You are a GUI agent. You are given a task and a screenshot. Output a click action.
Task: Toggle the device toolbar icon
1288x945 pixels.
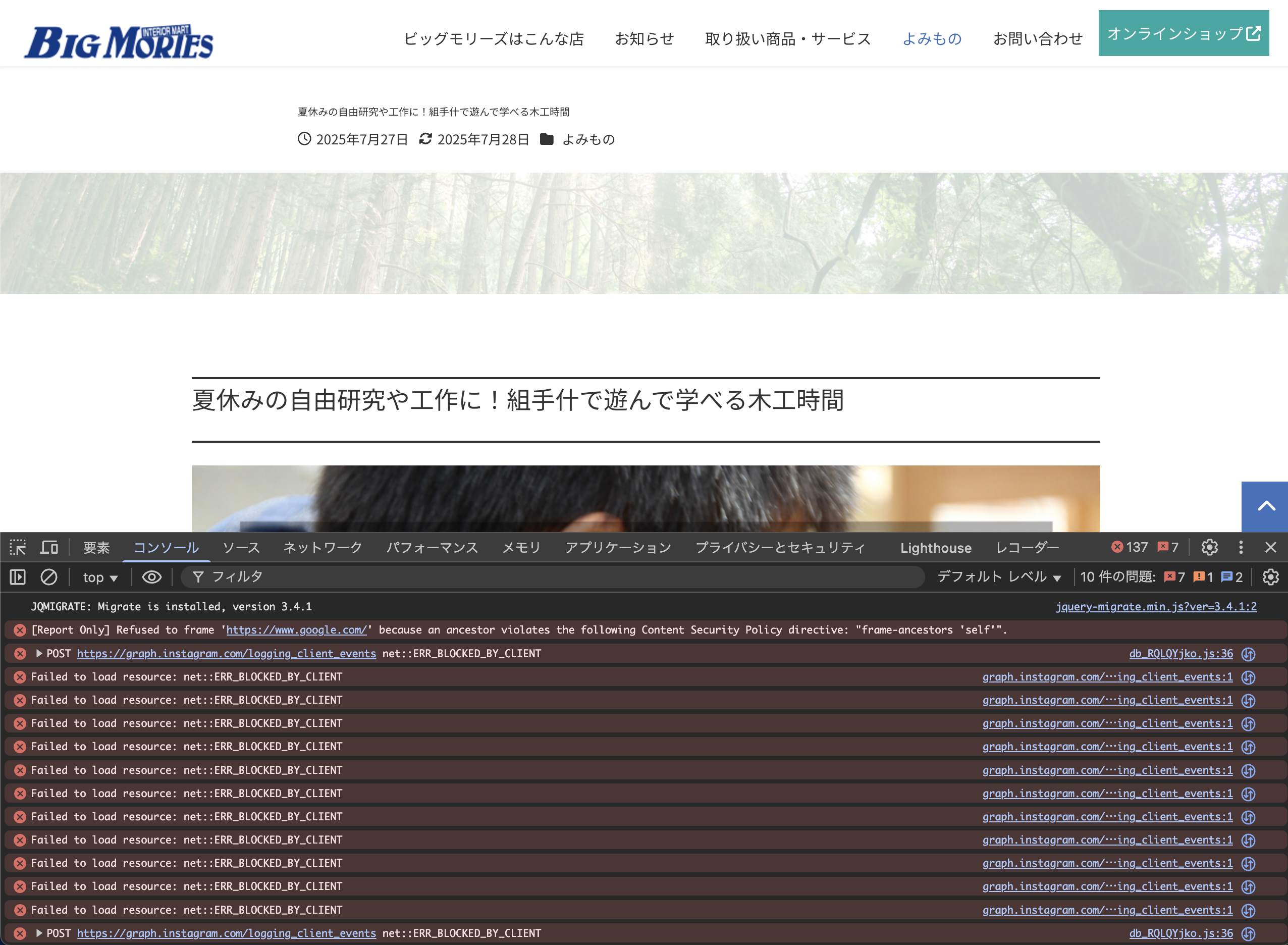click(x=49, y=547)
